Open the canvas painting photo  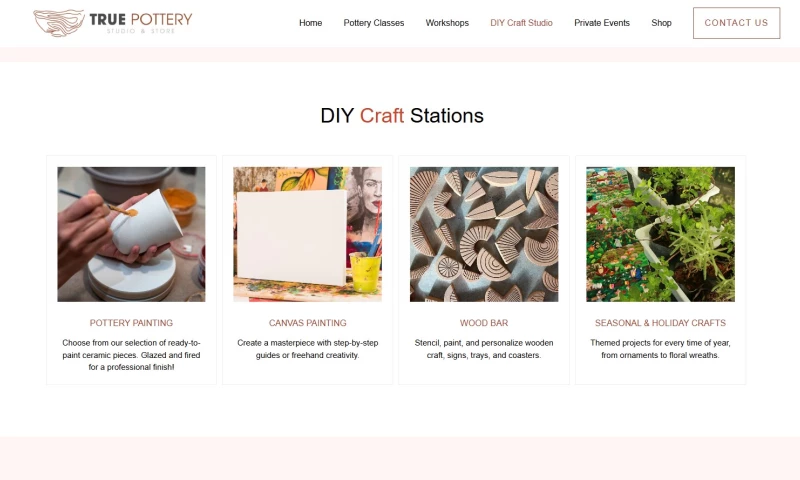[x=307, y=234]
